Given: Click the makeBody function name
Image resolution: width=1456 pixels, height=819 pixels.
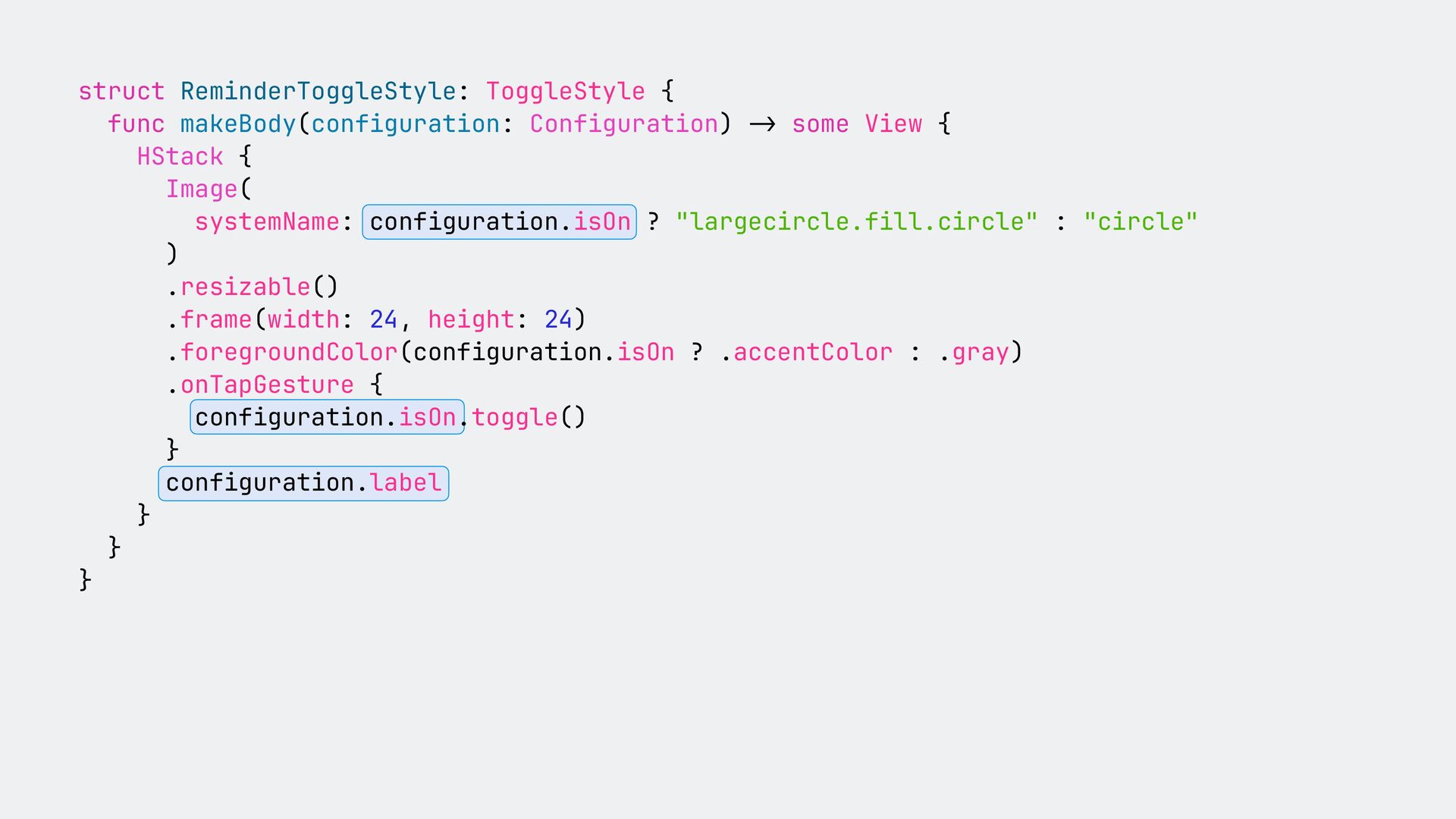Looking at the screenshot, I should (238, 124).
